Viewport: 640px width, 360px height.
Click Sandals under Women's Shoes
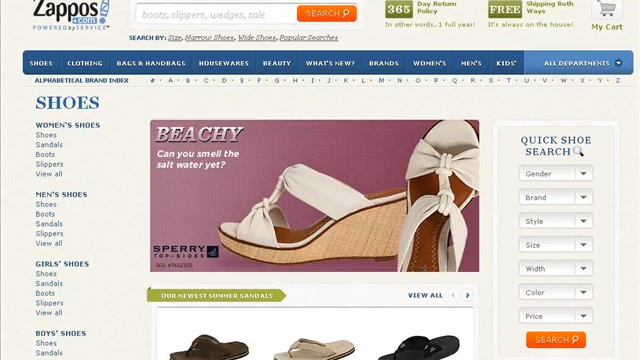tap(49, 145)
